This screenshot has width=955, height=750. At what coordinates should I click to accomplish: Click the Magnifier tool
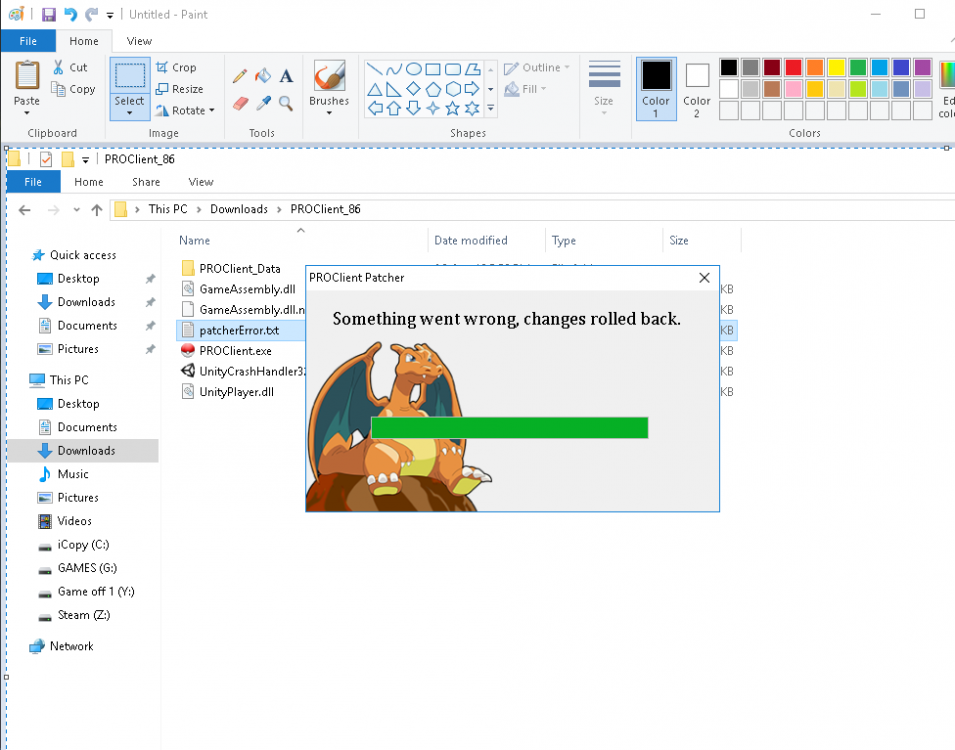coord(286,103)
